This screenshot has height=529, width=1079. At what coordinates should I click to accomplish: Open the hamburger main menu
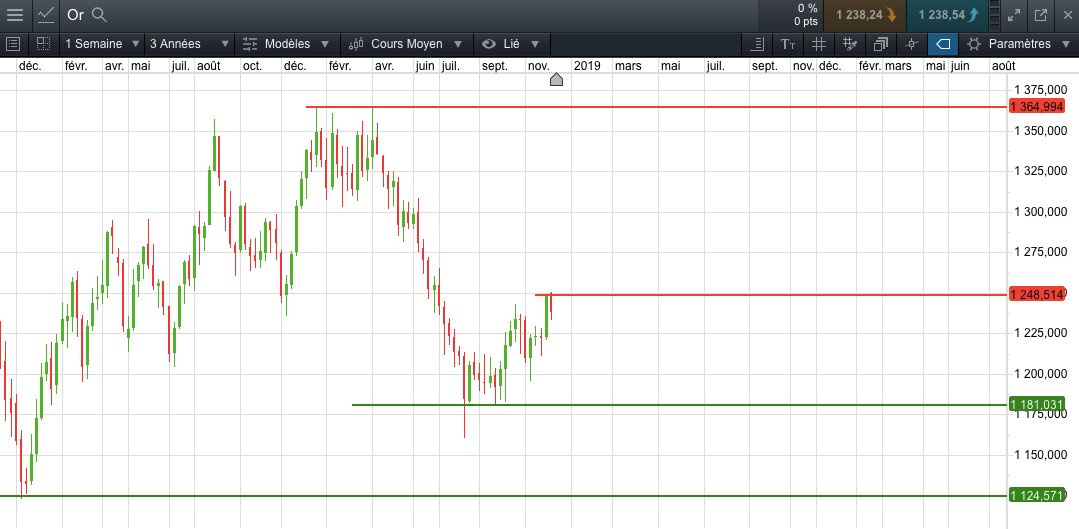(14, 14)
